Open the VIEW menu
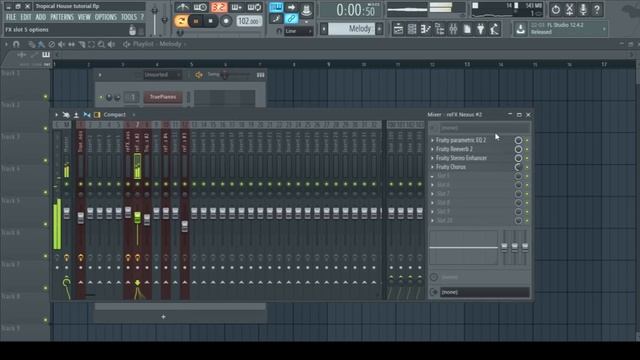Viewport: 640px width, 360px height. (84, 17)
